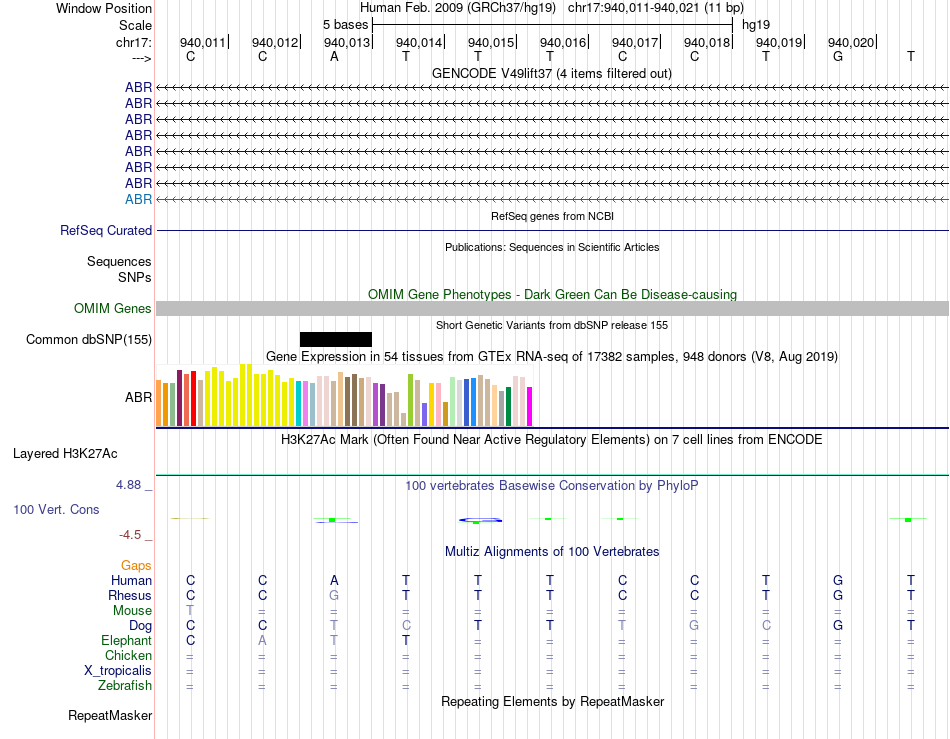The image size is (950, 739).
Task: Click the -4.5 PhyloP lower scale value
Action: point(130,534)
